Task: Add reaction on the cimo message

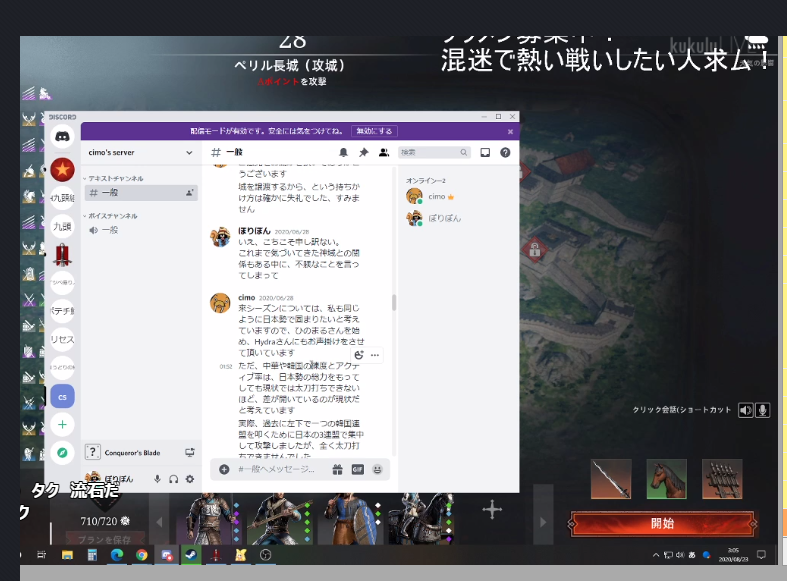Action: point(359,355)
